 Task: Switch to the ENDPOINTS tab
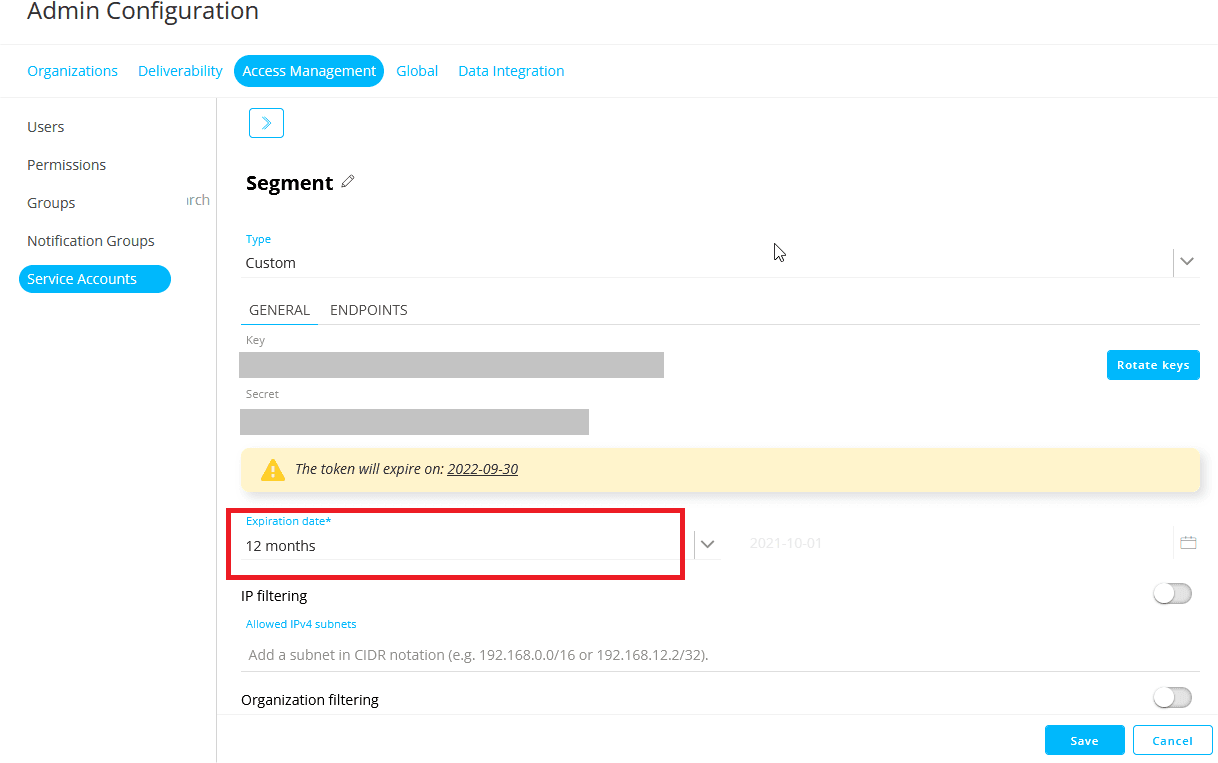[x=368, y=310]
